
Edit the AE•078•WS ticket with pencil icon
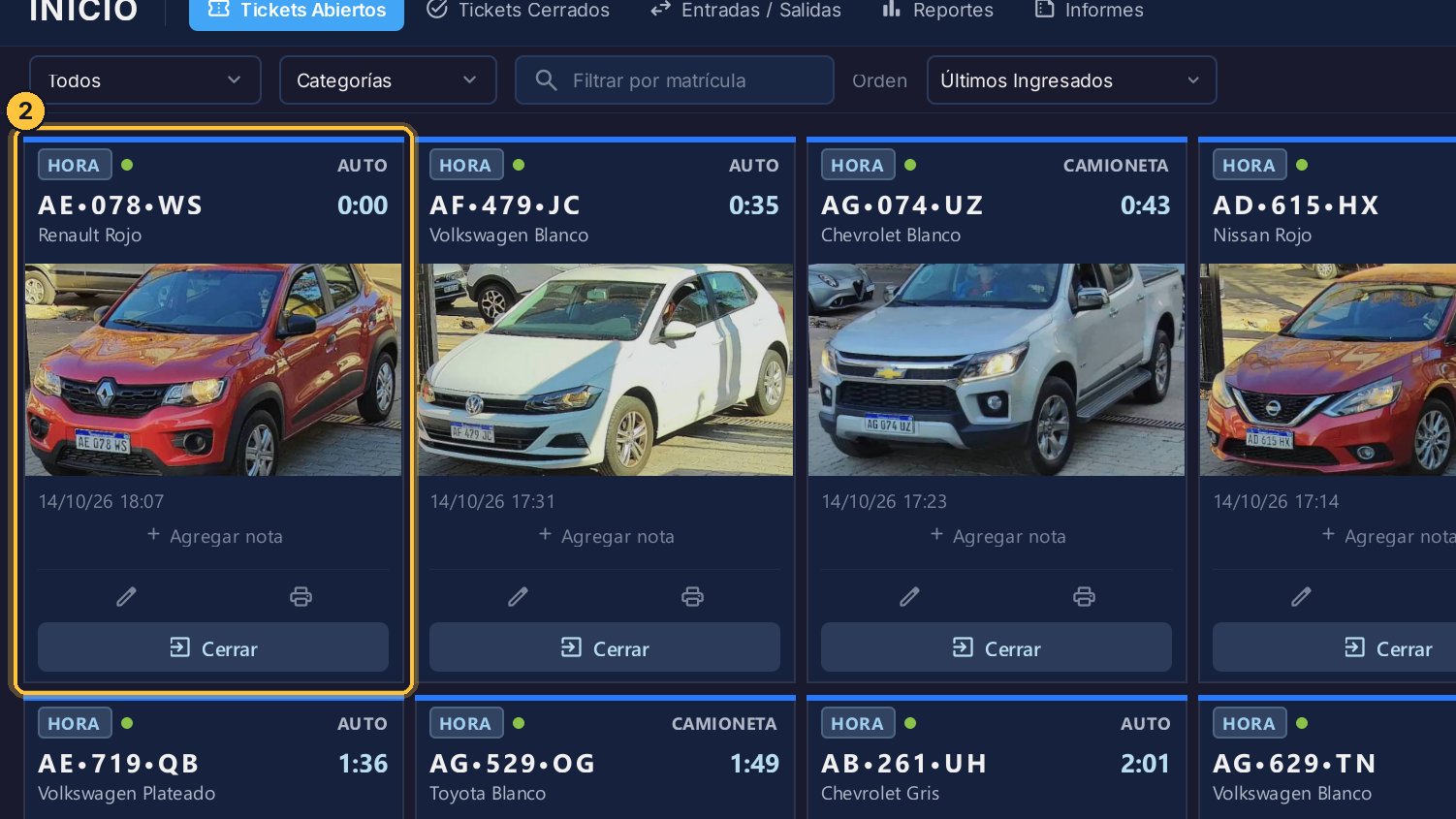coord(126,596)
